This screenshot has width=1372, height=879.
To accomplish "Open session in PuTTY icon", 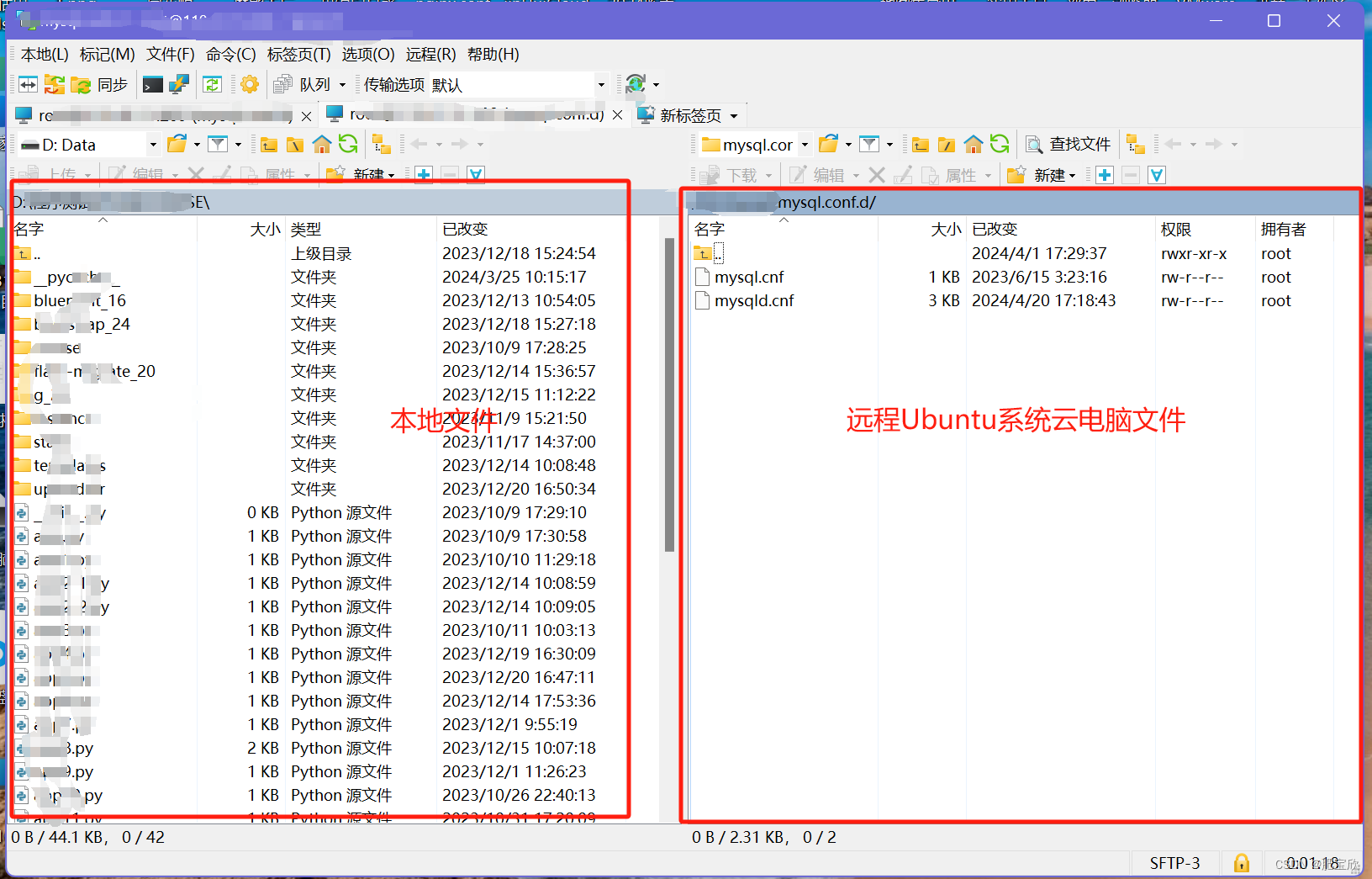I will click(x=179, y=85).
